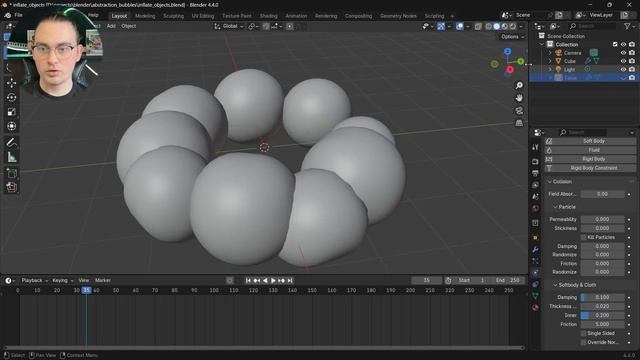Click the red X axis on navigation gizmo
Image resolution: width=640 pixels, height=360 pixels.
pyautogui.click(x=510, y=70)
